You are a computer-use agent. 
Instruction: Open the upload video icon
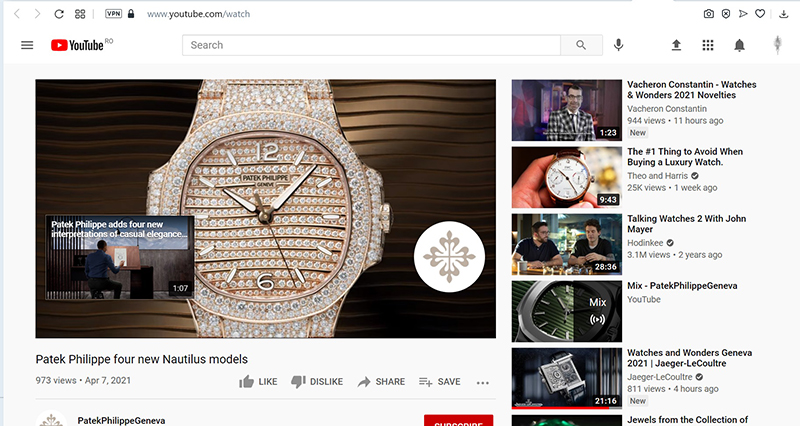[x=676, y=45]
